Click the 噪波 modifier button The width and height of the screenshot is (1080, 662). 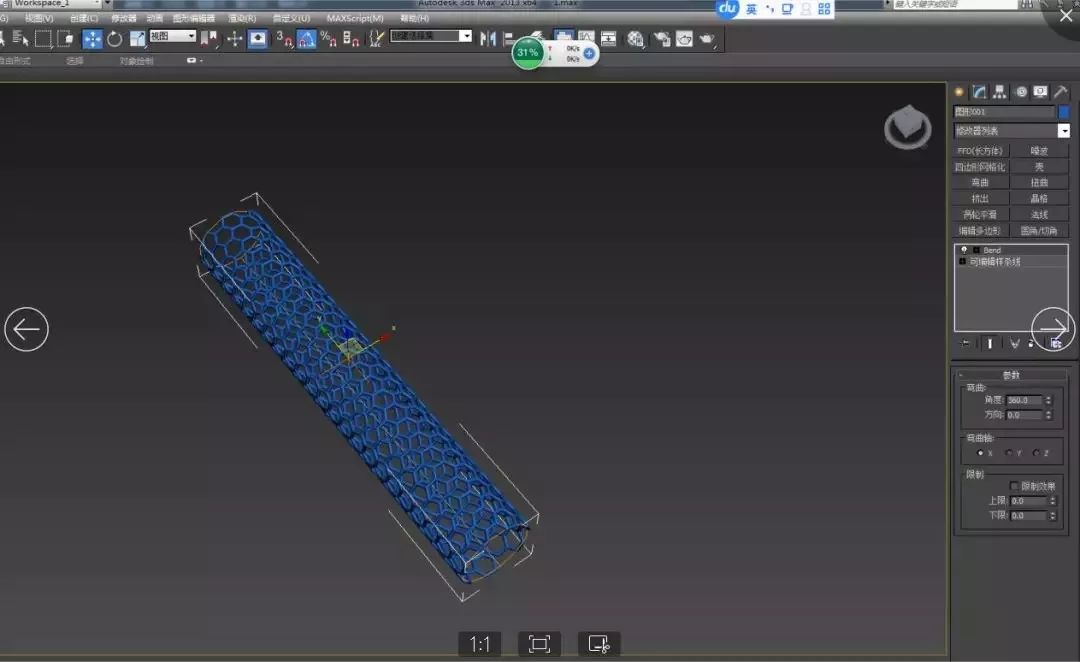point(1039,151)
